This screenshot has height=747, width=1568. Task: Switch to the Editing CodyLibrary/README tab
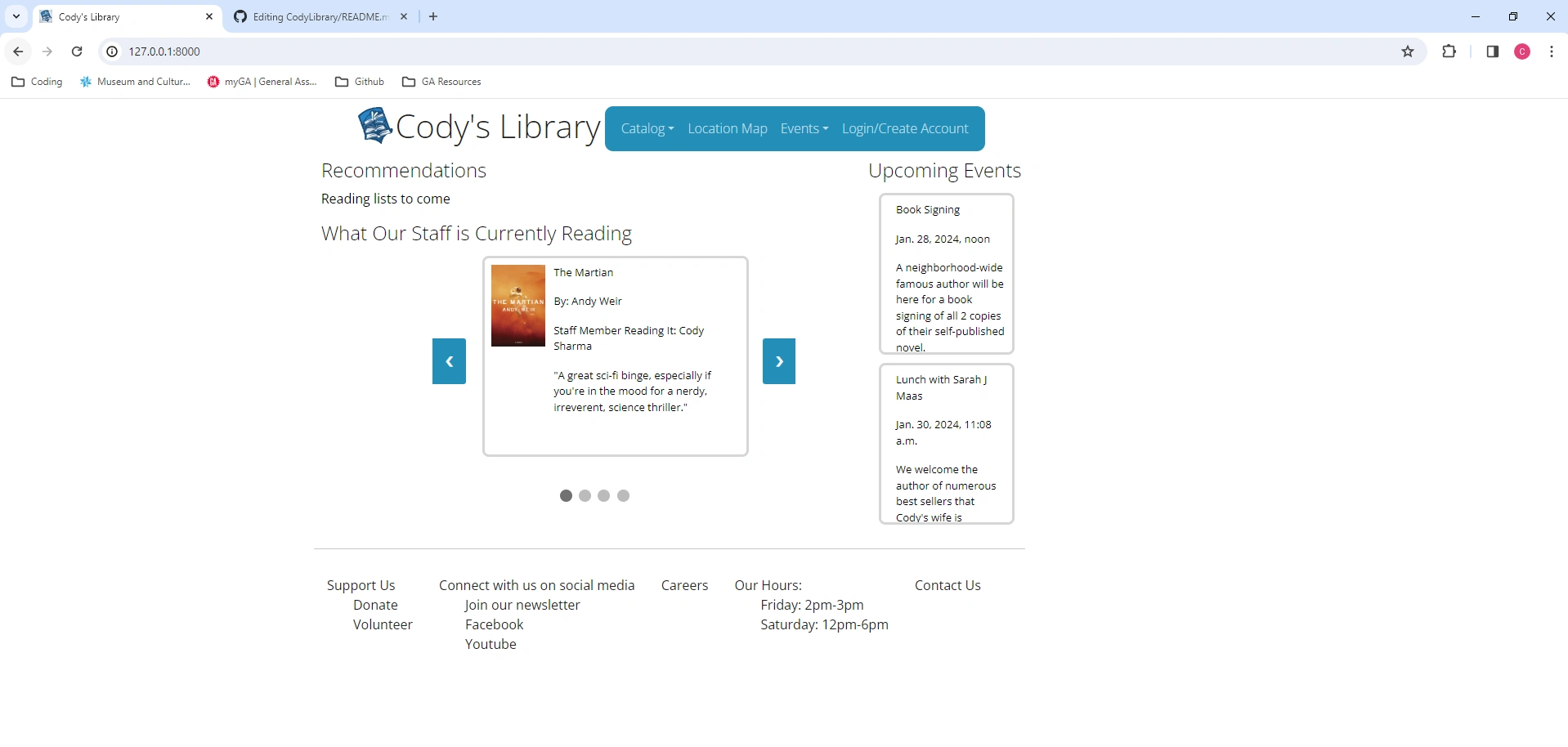(x=320, y=16)
